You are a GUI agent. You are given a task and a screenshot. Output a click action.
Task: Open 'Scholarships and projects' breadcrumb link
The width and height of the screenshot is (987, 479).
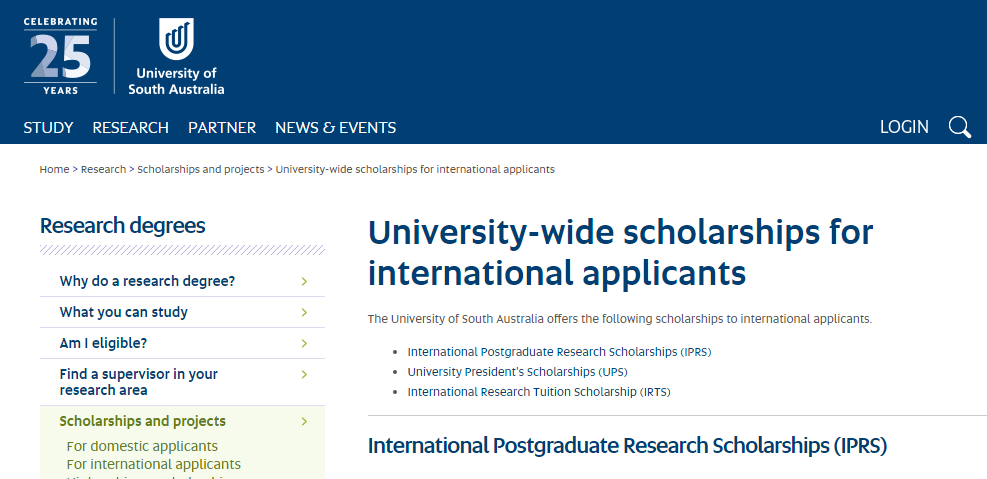click(x=200, y=170)
